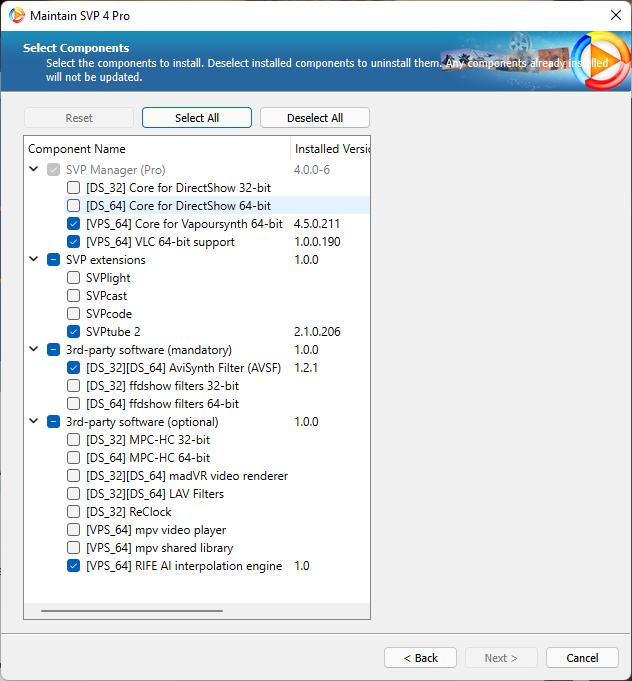The width and height of the screenshot is (632, 681).
Task: Select the SVP Manager (Pro) label
Action: [x=116, y=170]
